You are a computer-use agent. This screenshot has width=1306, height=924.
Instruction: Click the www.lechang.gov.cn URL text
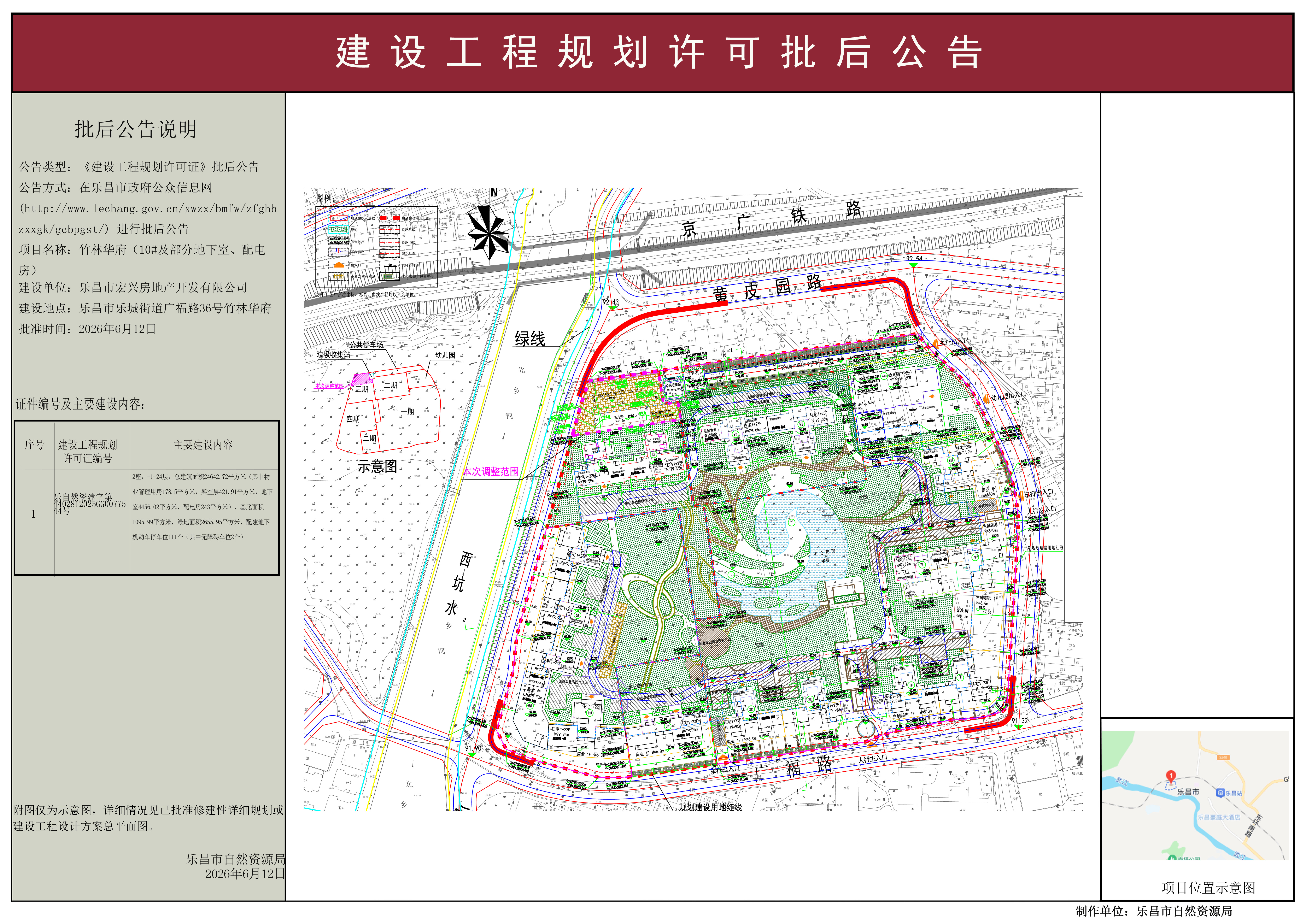[148, 218]
